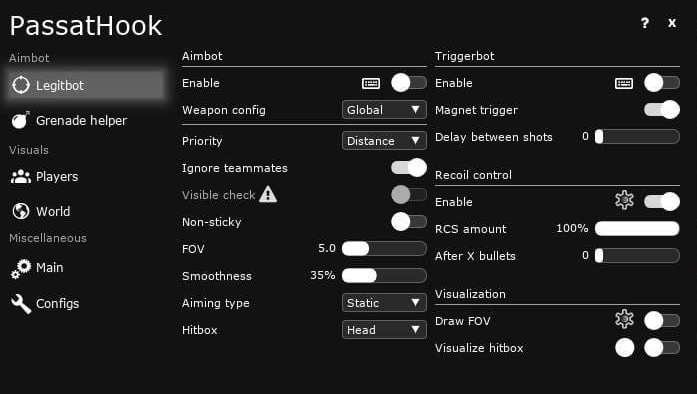The height and width of the screenshot is (394, 697).
Task: Click the Aimbot Enable keybind keyboard icon
Action: pyautogui.click(x=371, y=83)
